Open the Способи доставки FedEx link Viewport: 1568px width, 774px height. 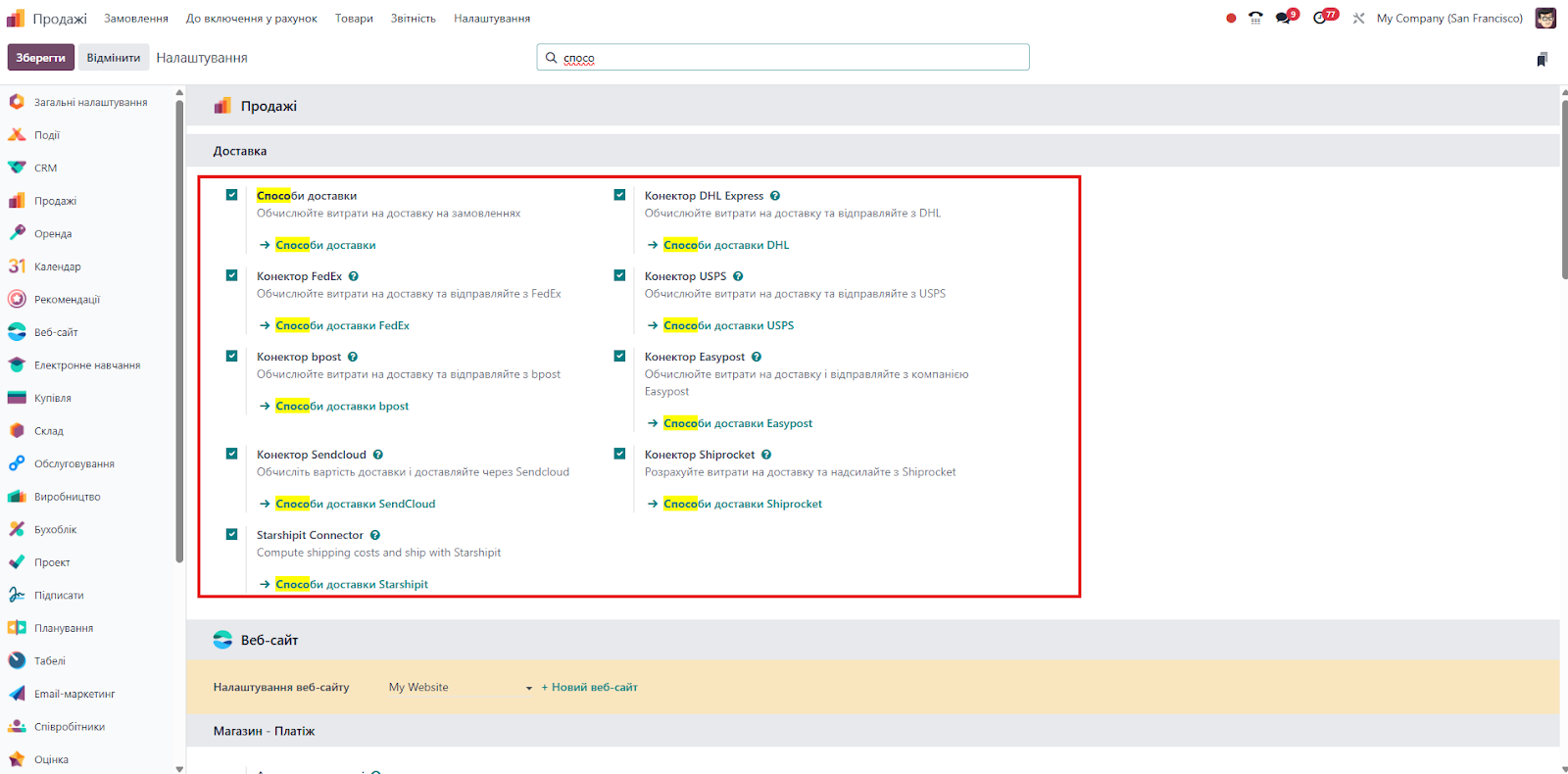tap(343, 325)
